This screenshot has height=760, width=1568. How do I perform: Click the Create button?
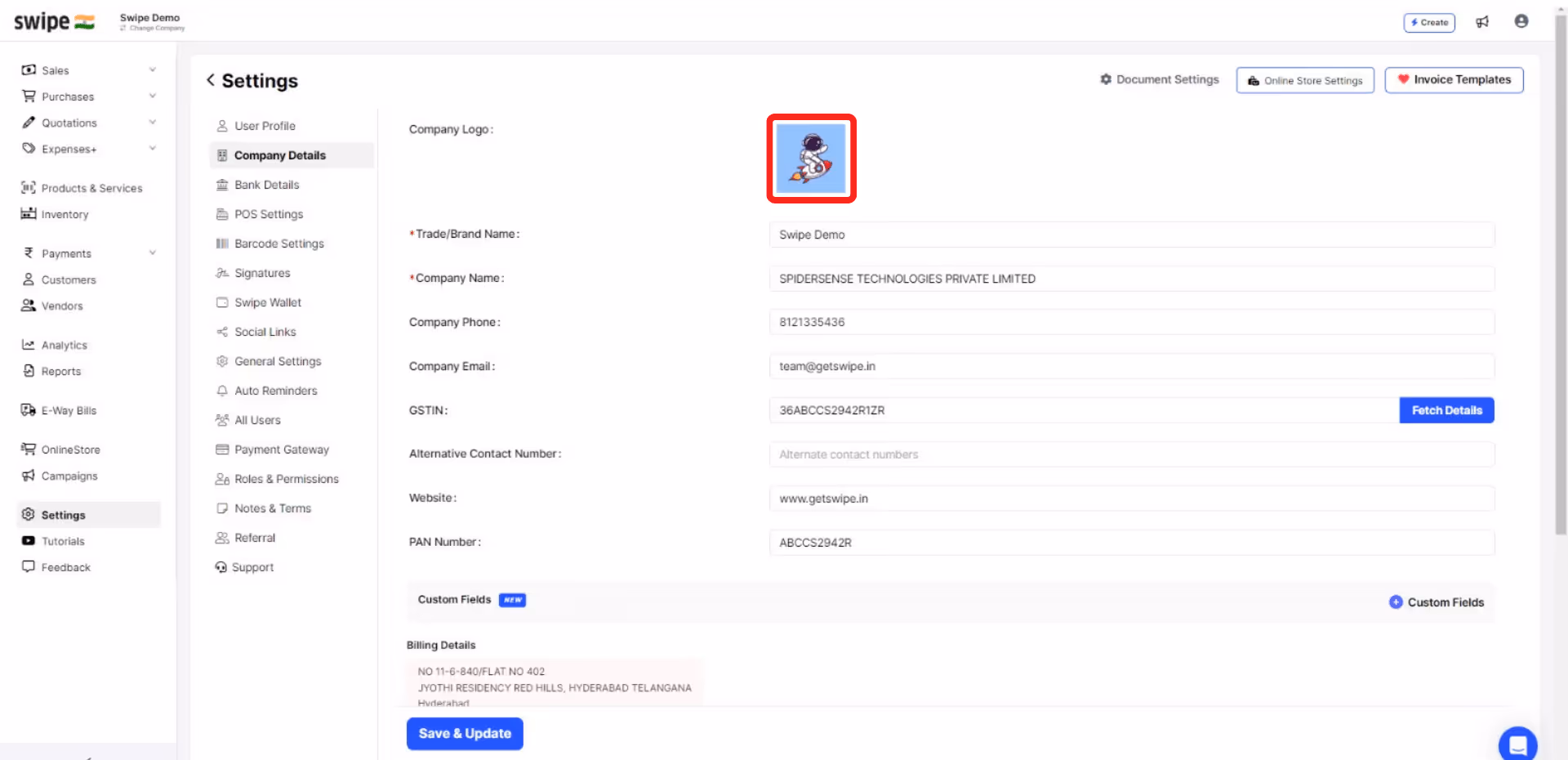[x=1429, y=22]
